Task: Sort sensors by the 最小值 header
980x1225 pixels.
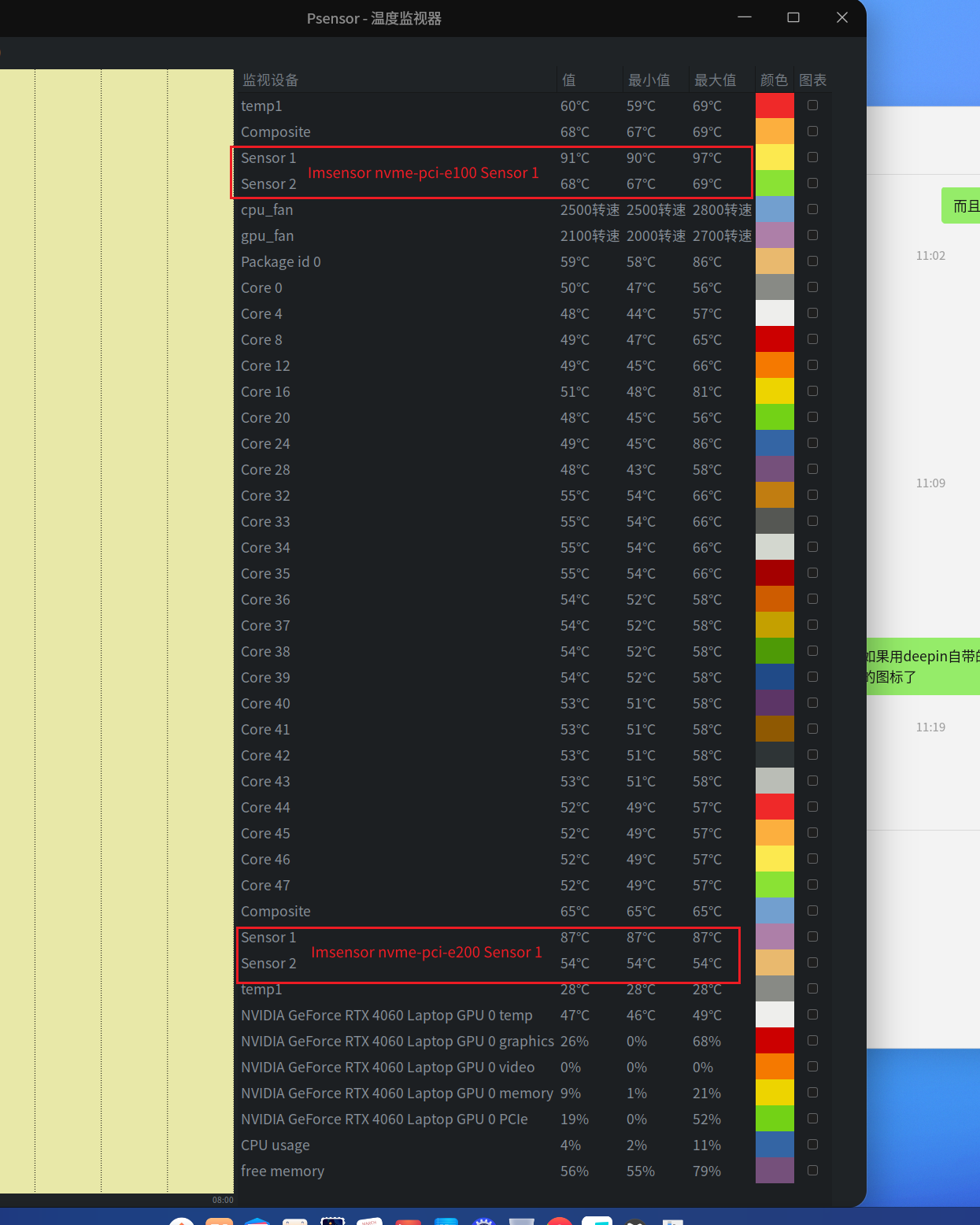Action: point(649,80)
